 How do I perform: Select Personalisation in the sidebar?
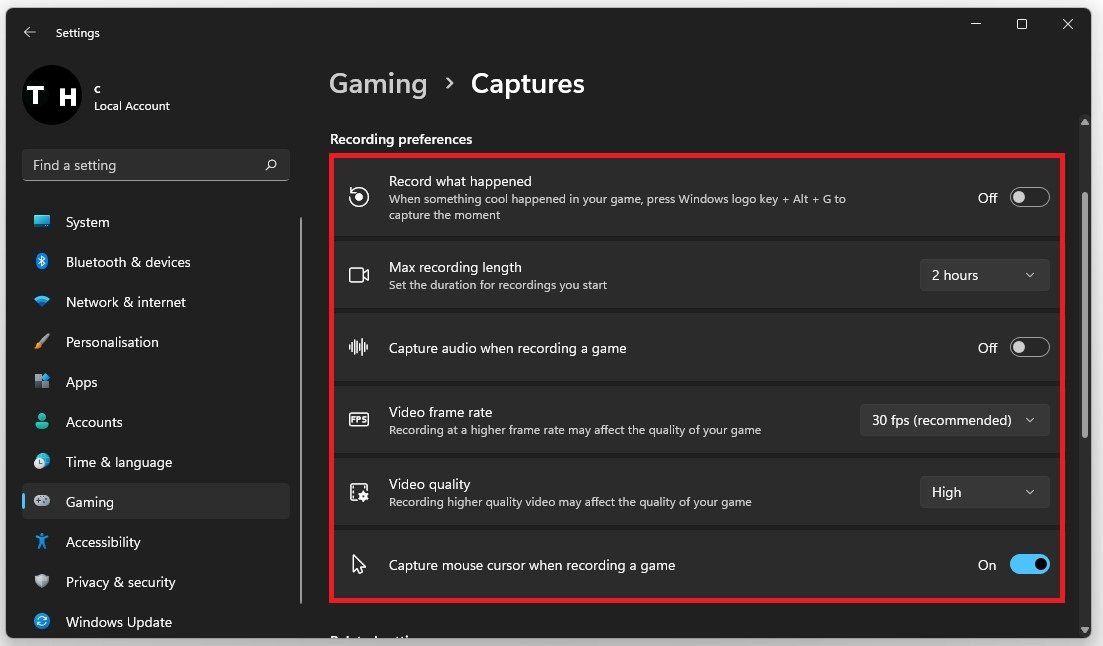(155, 342)
